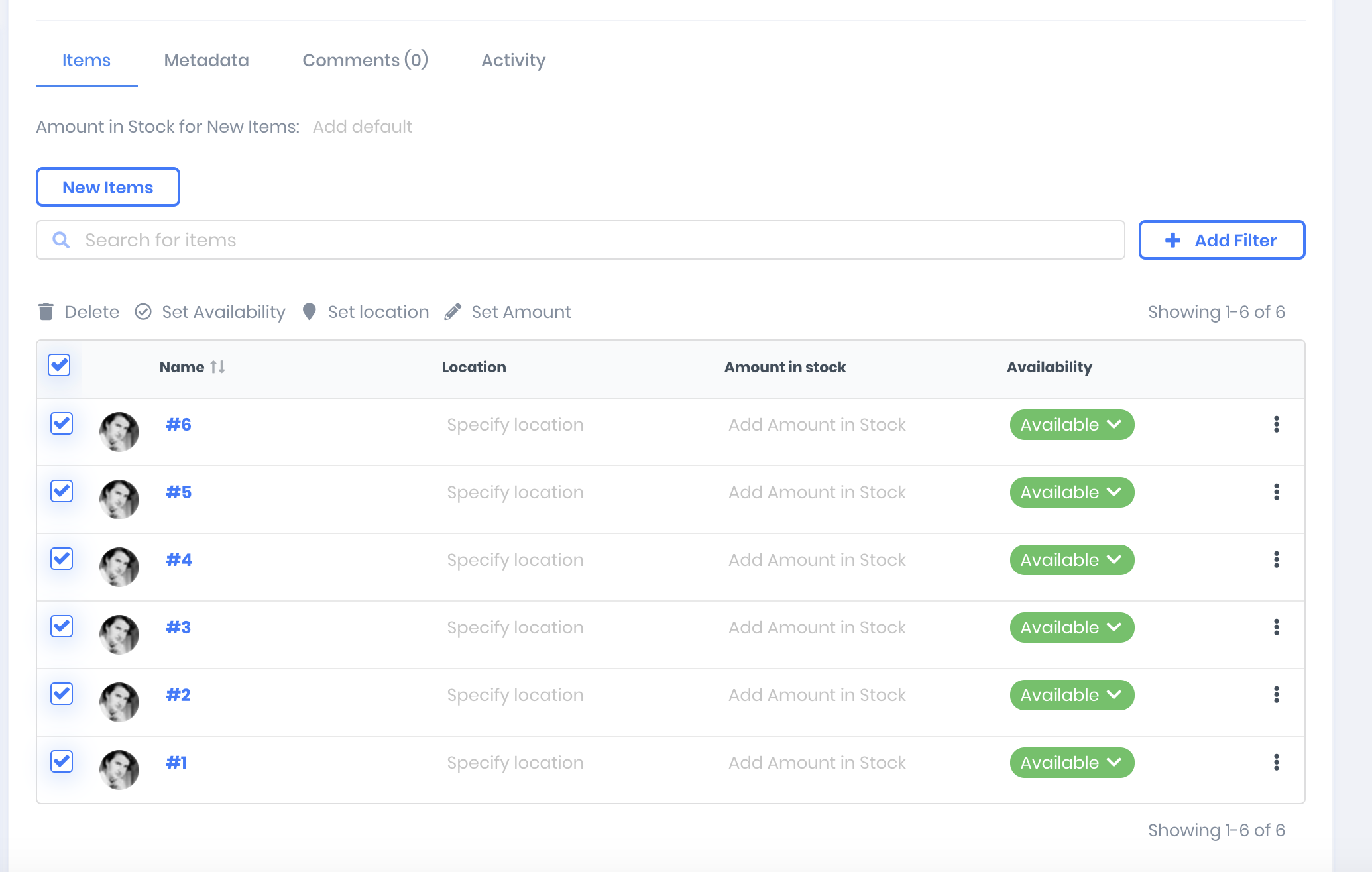The image size is (1372, 872).
Task: Click the New Items button
Action: 107,188
